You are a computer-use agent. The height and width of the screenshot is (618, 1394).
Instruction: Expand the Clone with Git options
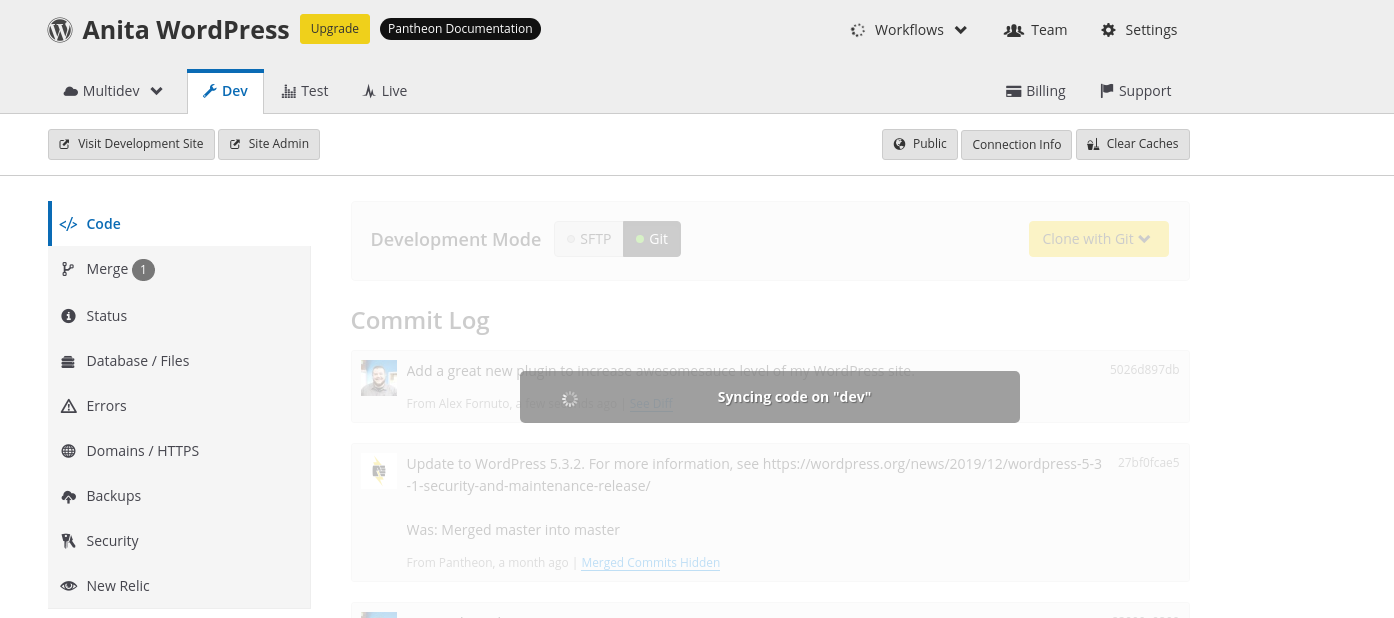coord(1098,238)
